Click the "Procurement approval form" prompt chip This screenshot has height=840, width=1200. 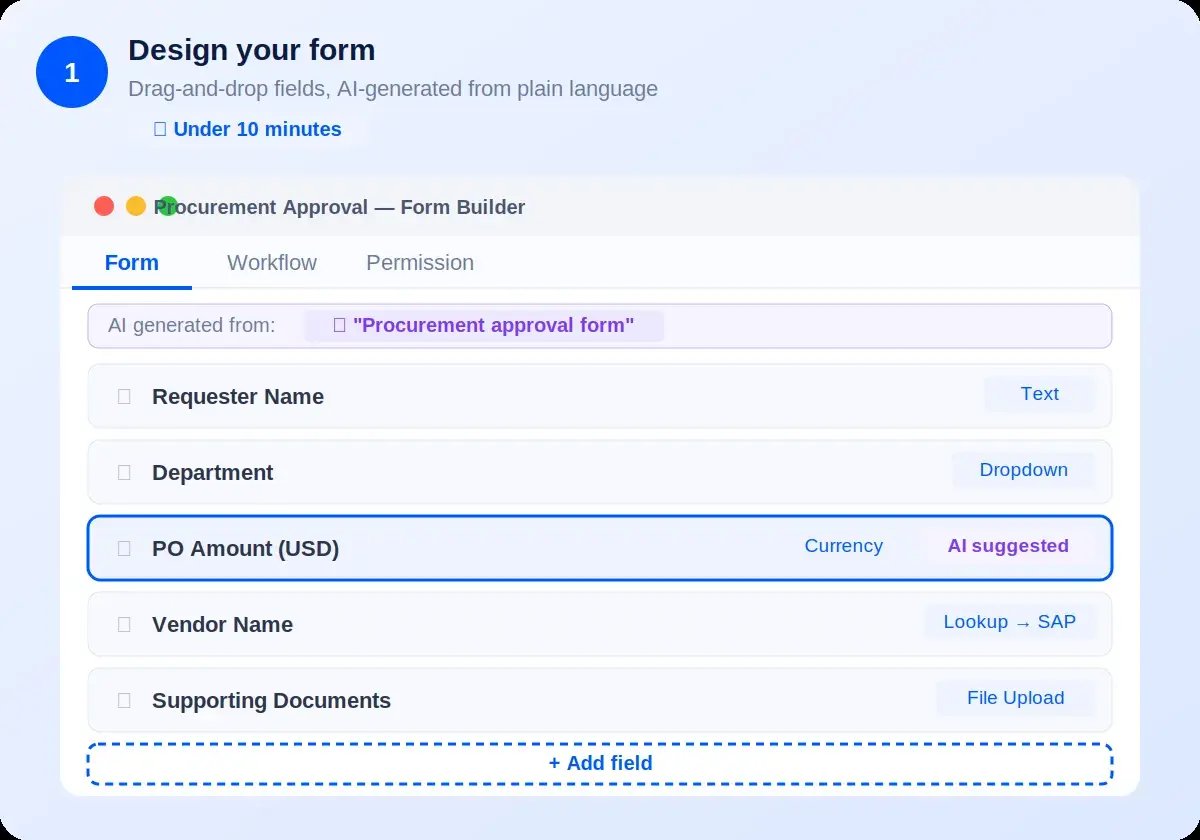click(x=484, y=326)
